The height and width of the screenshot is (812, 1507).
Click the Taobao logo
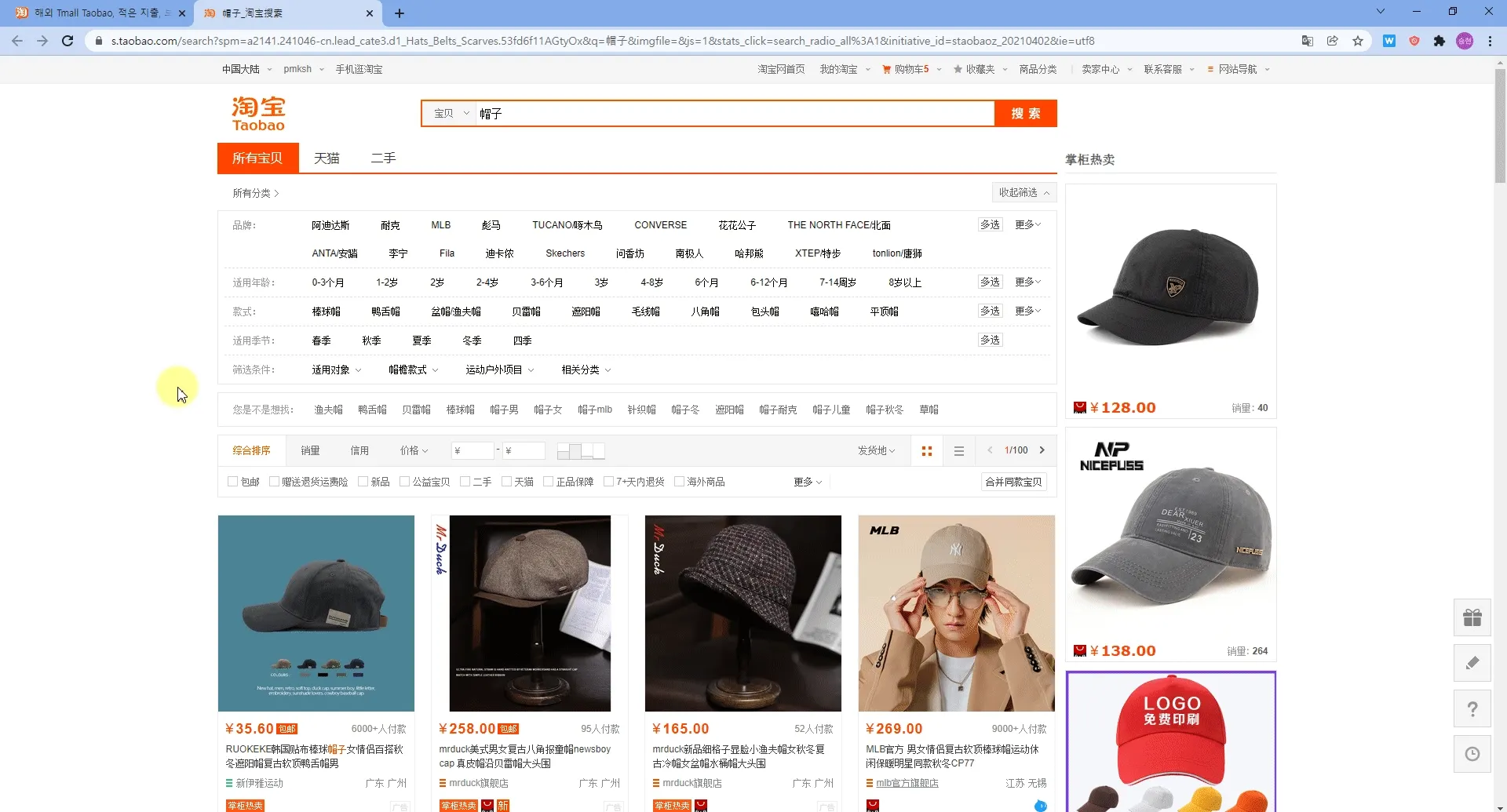pos(258,114)
